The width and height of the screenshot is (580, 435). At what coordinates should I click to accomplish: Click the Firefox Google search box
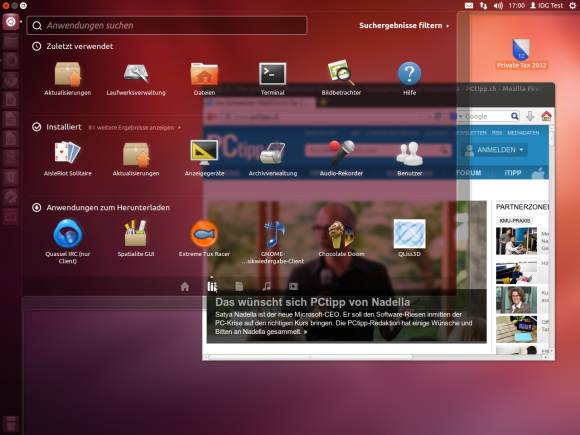point(486,117)
